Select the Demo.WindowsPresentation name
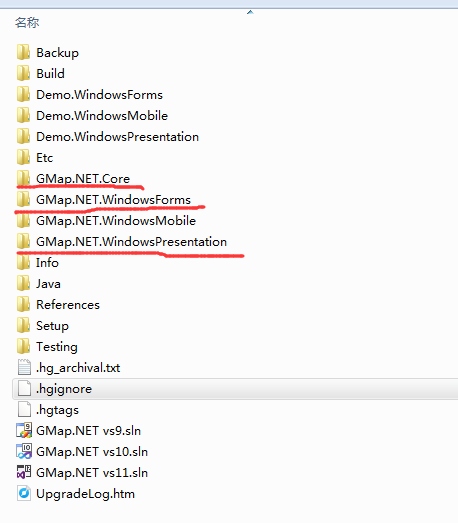The image size is (458, 523). coord(117,137)
